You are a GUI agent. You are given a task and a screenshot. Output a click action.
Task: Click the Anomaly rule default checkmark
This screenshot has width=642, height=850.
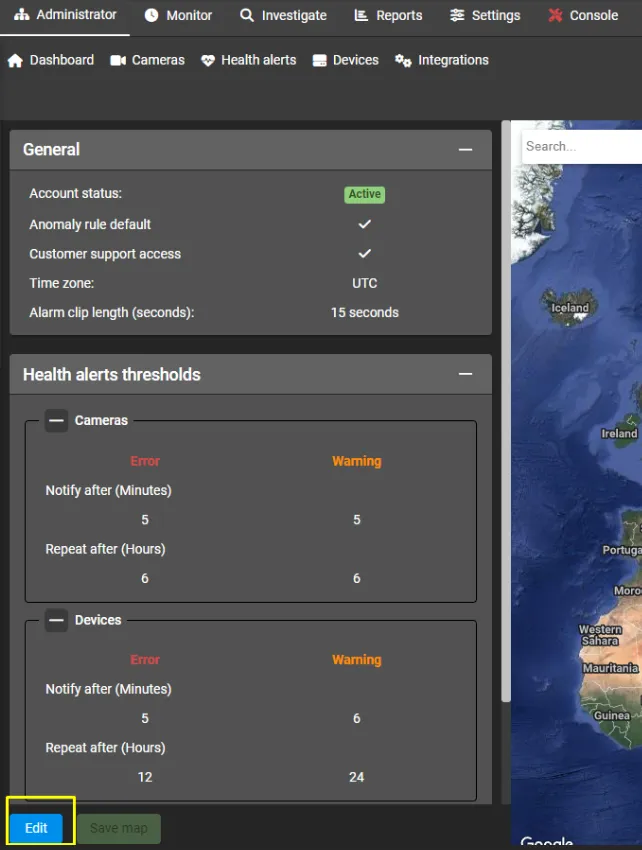point(364,224)
